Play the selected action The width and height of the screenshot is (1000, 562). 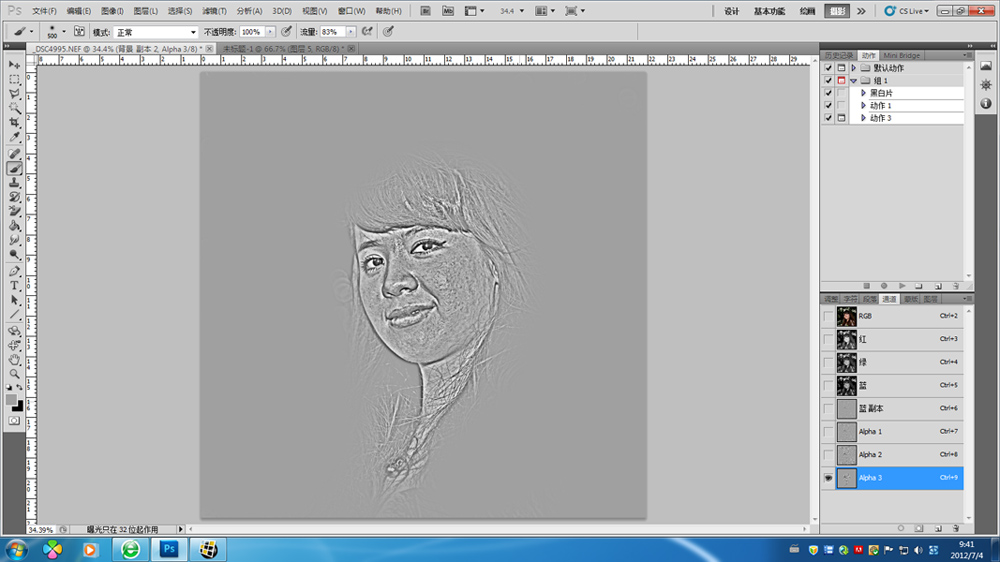pyautogui.click(x=902, y=286)
